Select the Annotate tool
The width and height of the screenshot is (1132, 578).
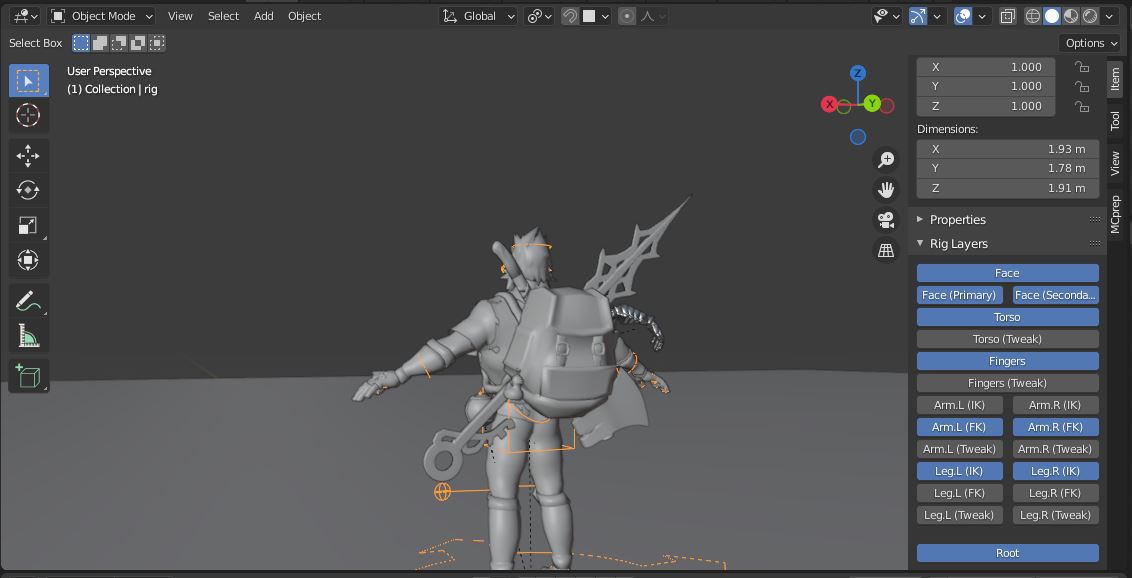(28, 300)
